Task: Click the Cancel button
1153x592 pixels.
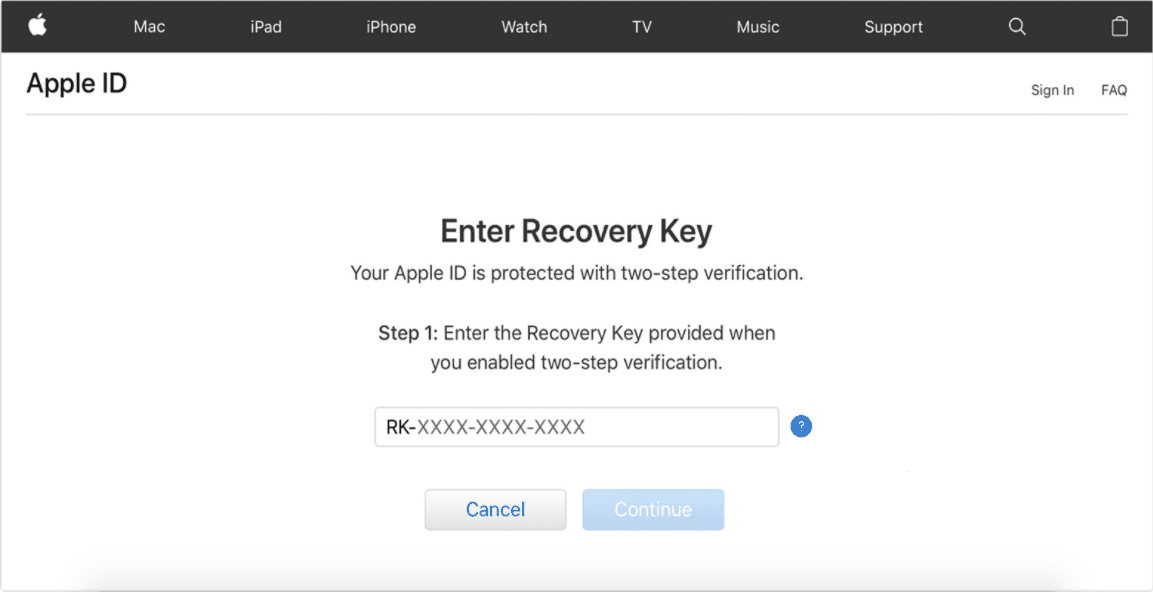Action: pyautogui.click(x=496, y=510)
